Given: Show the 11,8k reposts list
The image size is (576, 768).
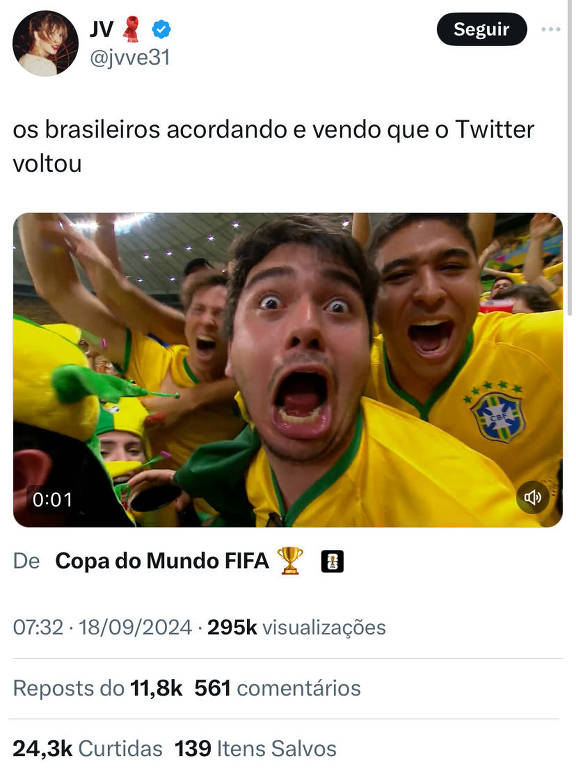Looking at the screenshot, I should point(97,688).
